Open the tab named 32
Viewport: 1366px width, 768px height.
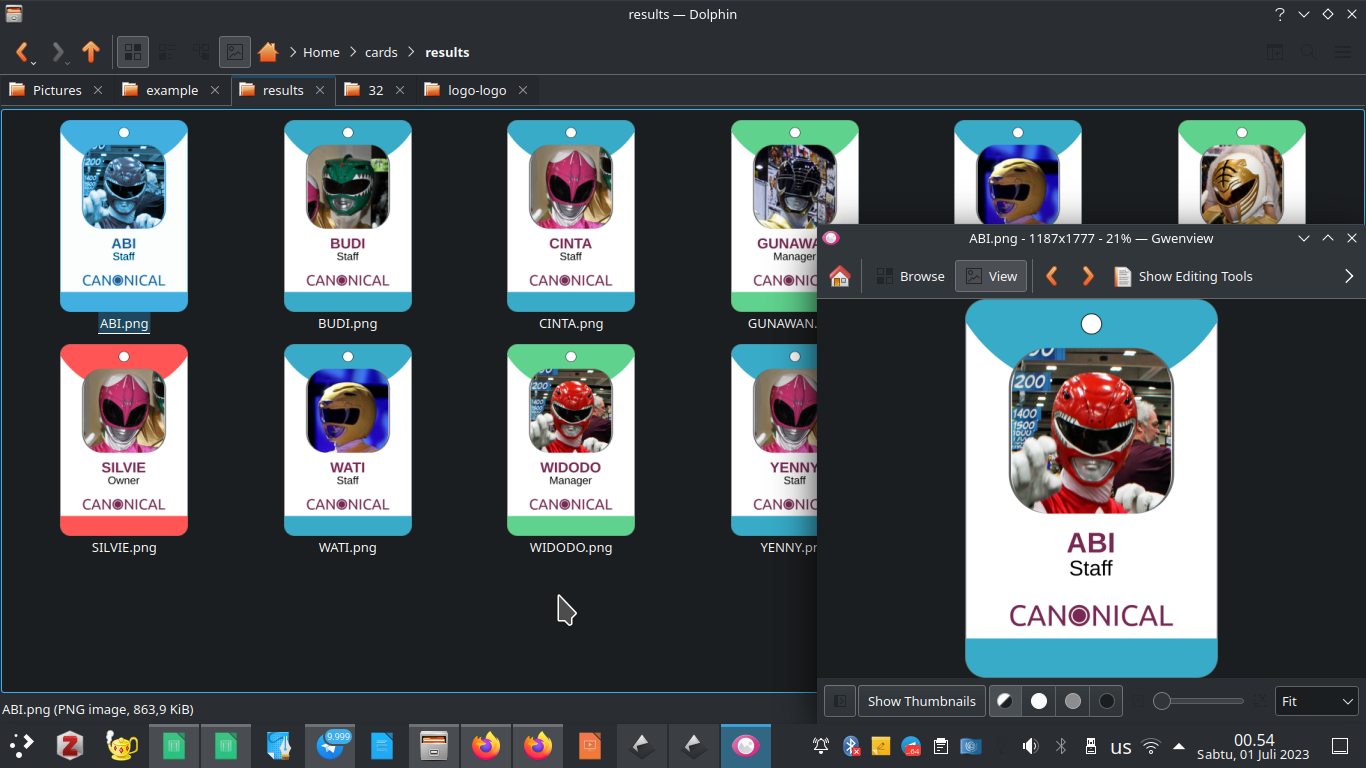click(x=375, y=90)
